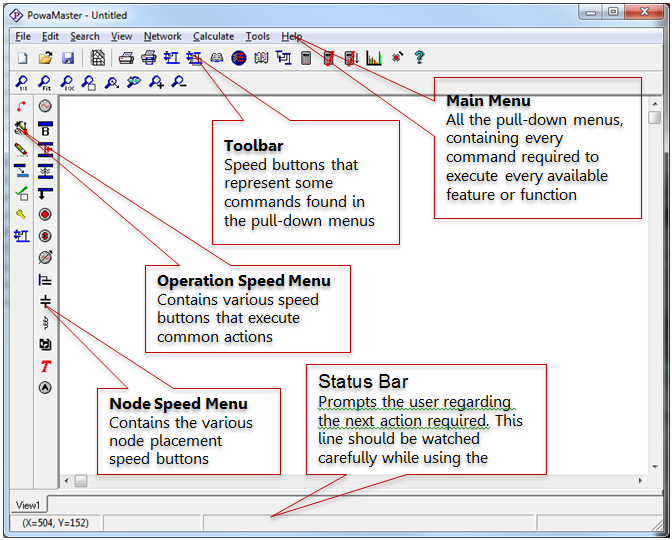Click the open book toolbar icon
Screen dimensions: 672x540
[x=216, y=57]
